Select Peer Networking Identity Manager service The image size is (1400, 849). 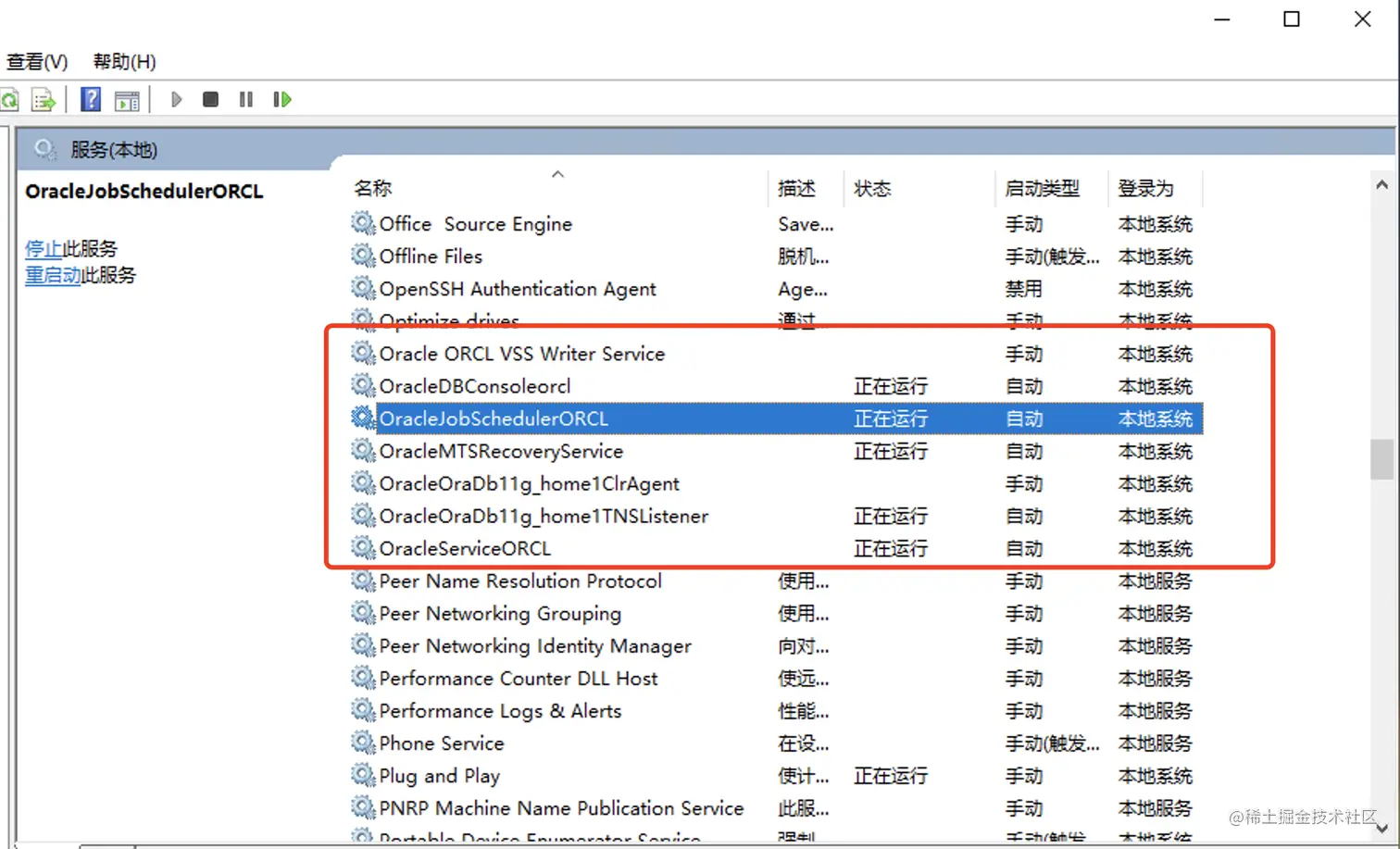click(x=776, y=646)
